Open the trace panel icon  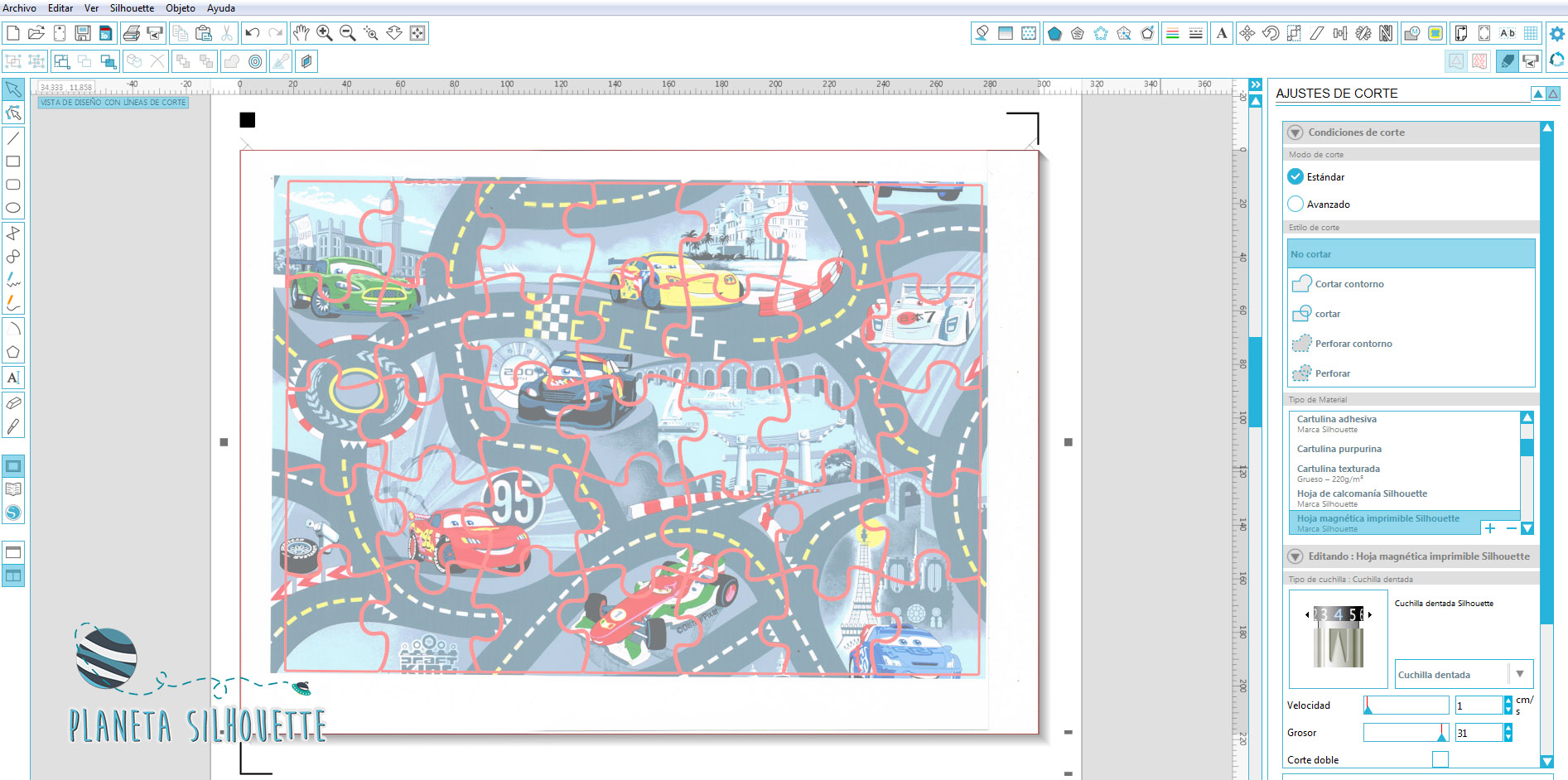pyautogui.click(x=1435, y=33)
